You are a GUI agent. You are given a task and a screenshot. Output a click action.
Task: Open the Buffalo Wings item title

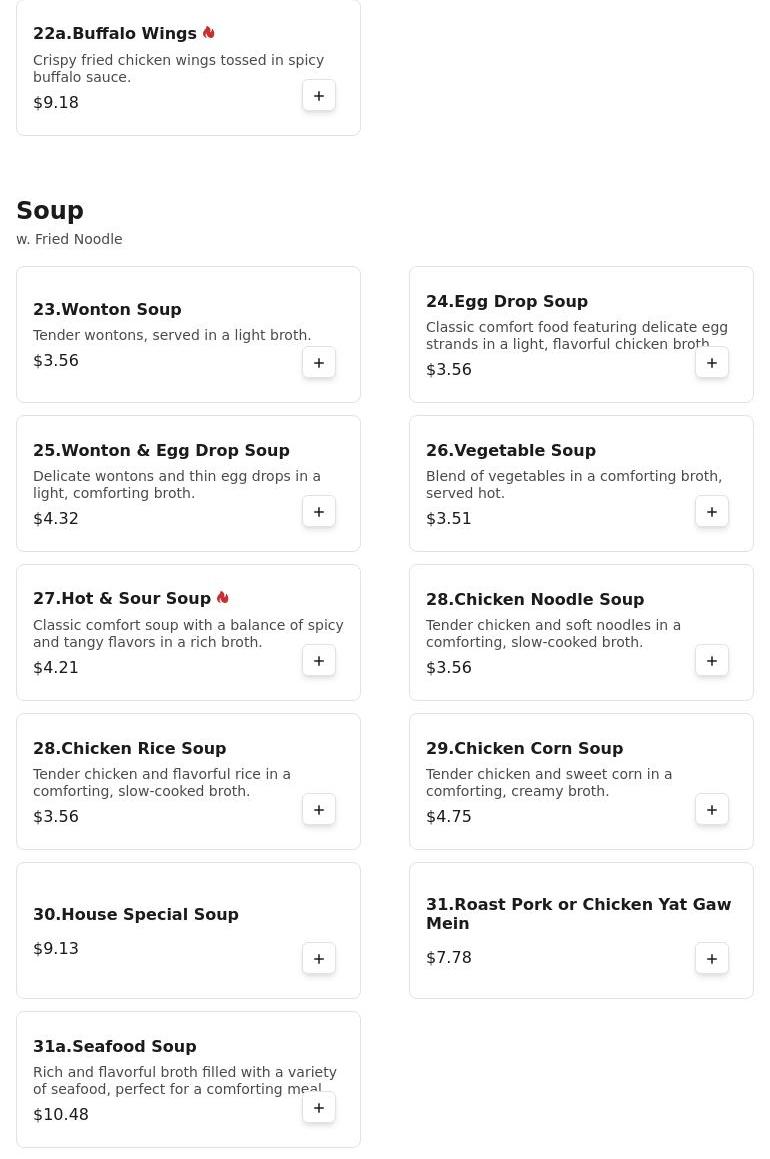click(x=115, y=34)
